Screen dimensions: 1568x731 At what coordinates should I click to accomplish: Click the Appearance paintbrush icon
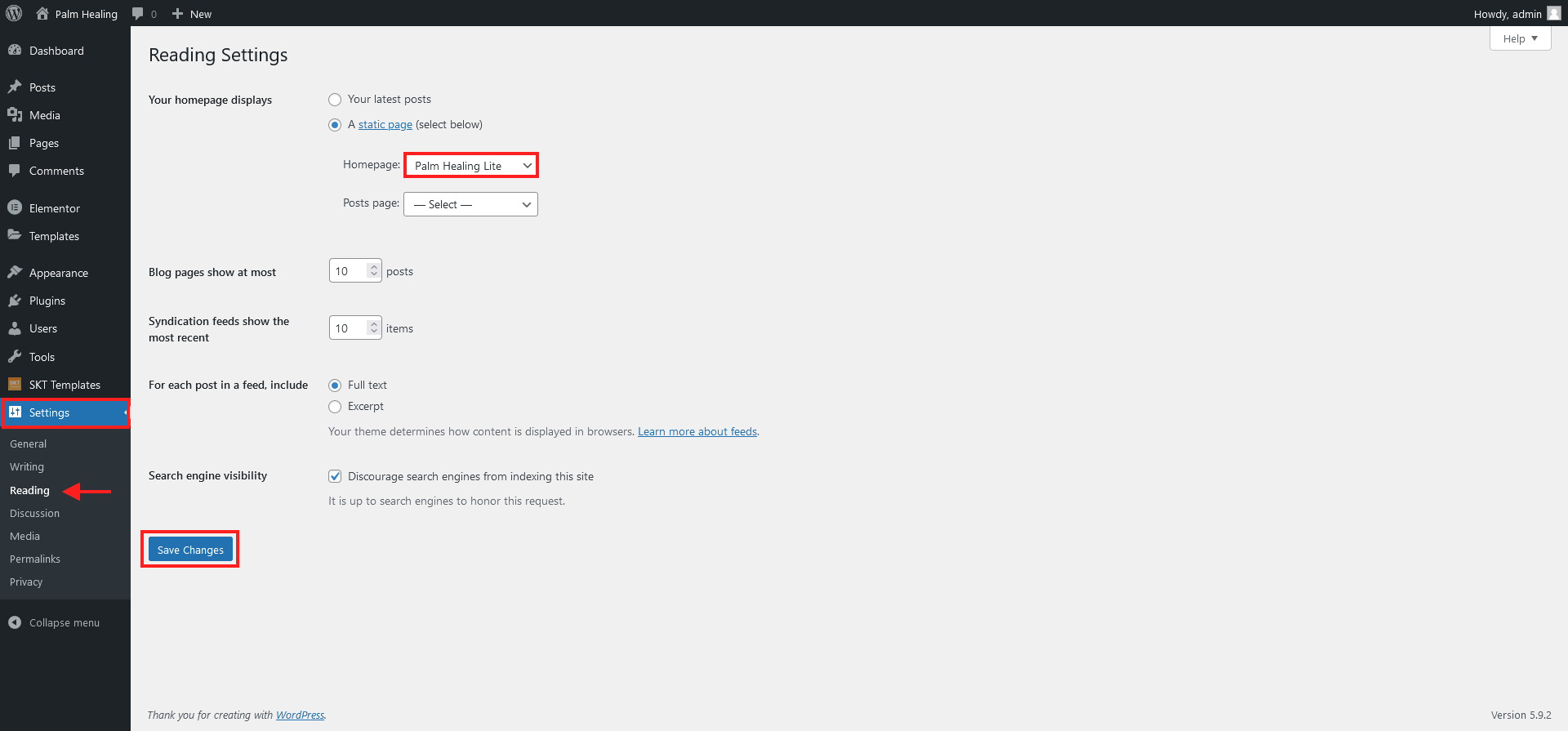pyautogui.click(x=15, y=272)
